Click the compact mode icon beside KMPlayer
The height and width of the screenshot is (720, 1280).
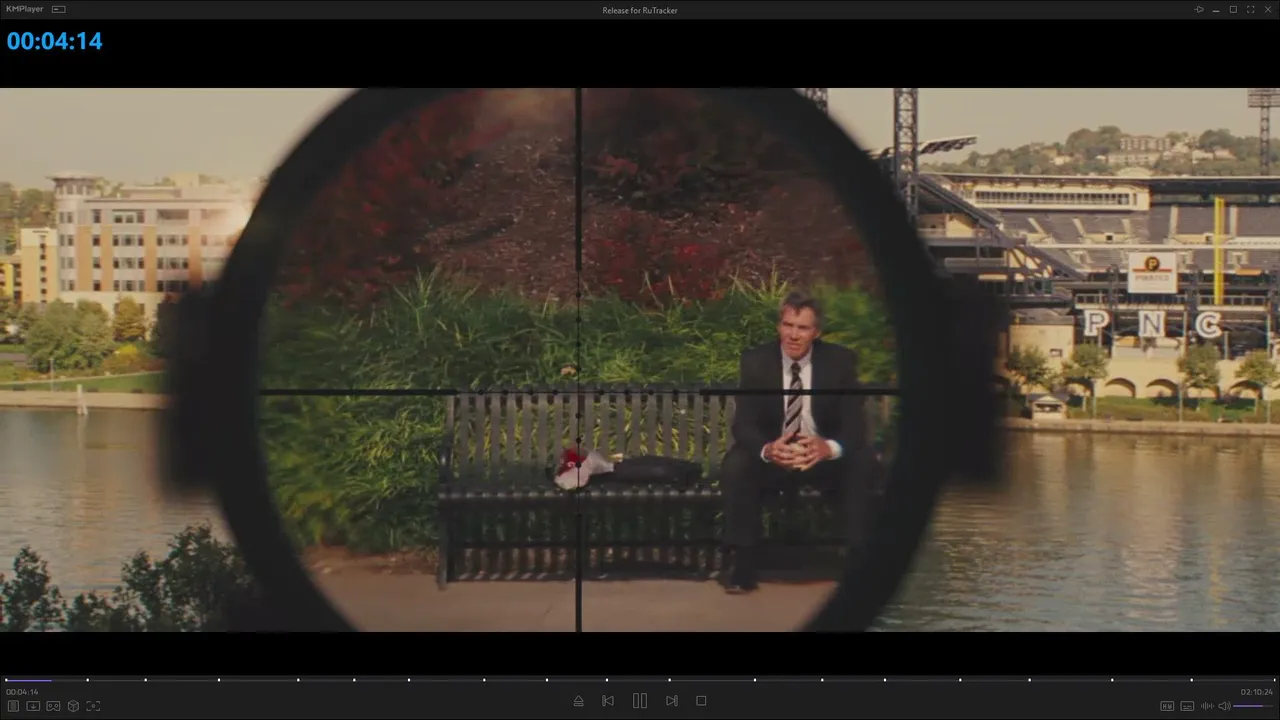coord(59,9)
